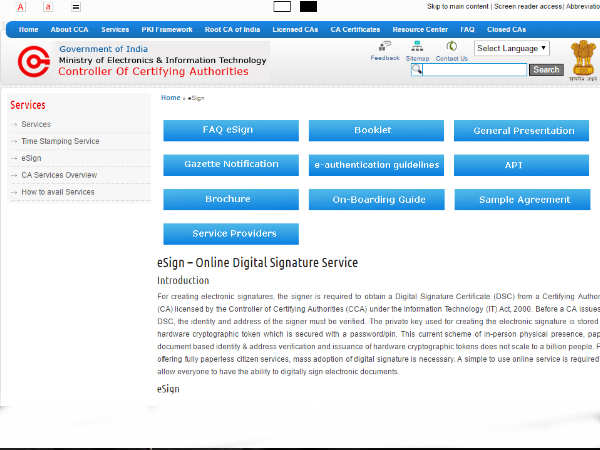Screen dimensions: 600x450
Task: Open the About CCA menu
Action: 70,29
